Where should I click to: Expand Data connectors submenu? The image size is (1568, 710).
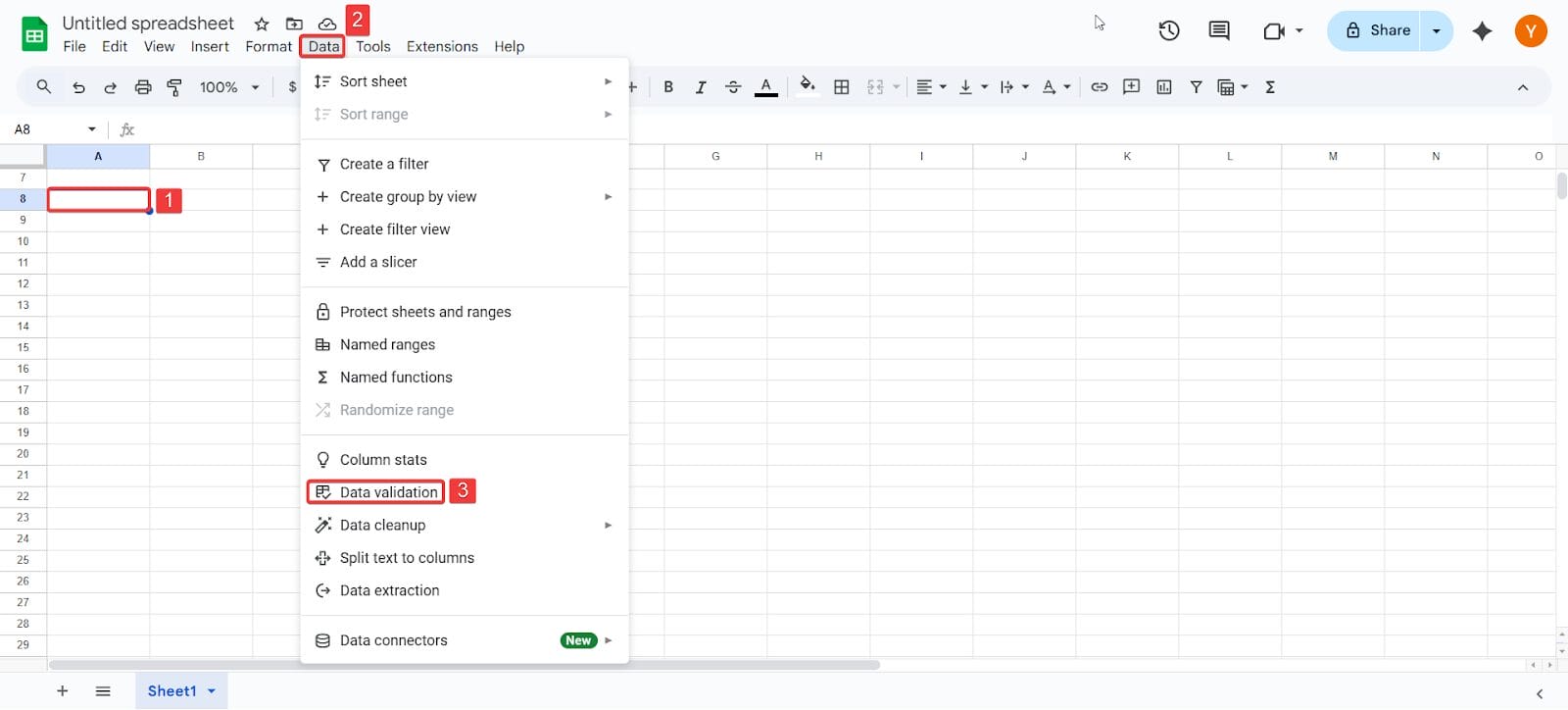[x=465, y=640]
